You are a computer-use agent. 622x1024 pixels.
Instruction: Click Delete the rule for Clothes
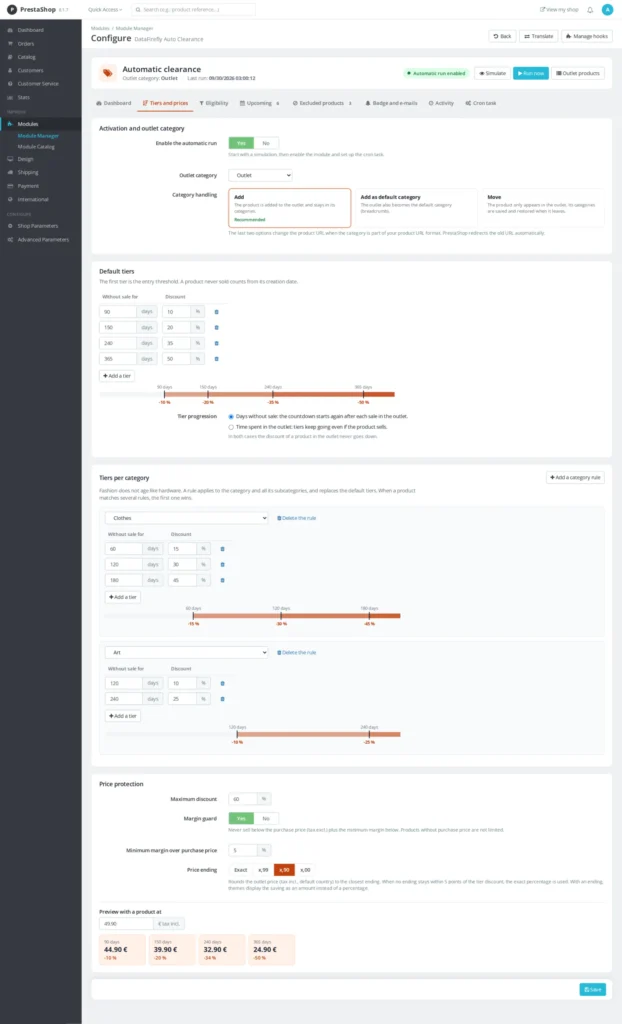(x=297, y=518)
